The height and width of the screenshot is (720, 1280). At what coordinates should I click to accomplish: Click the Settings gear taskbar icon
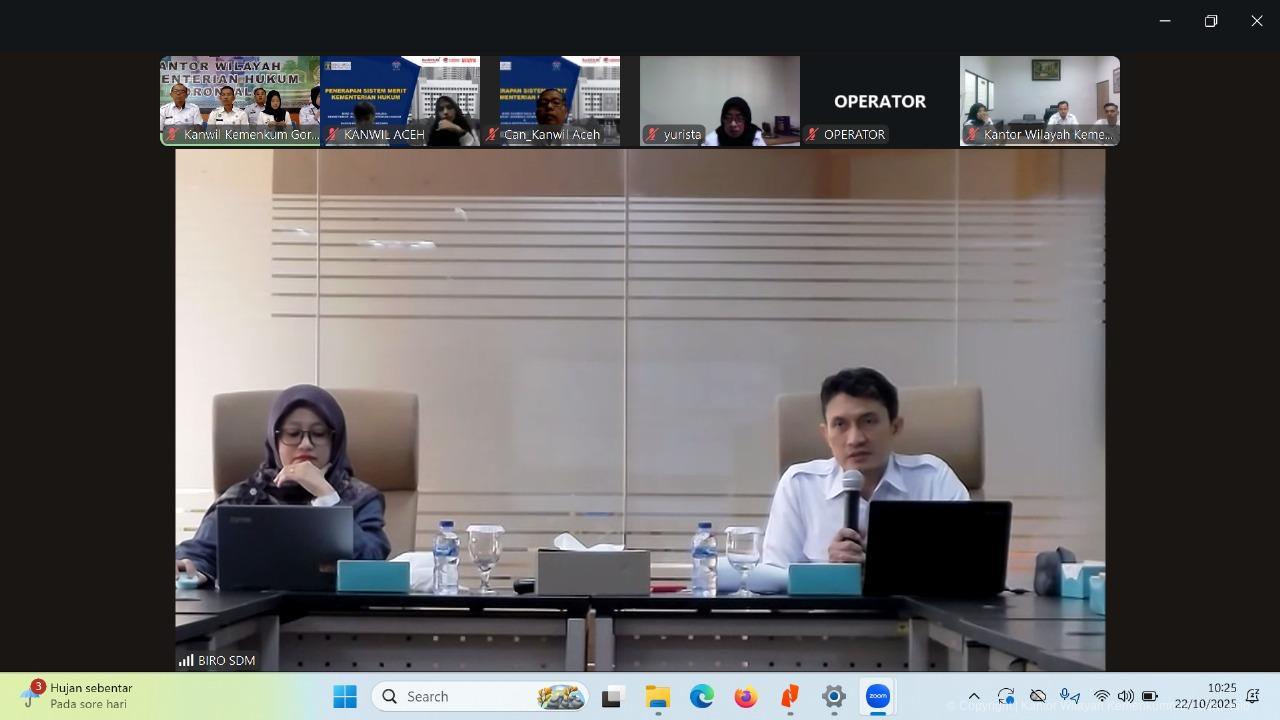[x=834, y=696]
